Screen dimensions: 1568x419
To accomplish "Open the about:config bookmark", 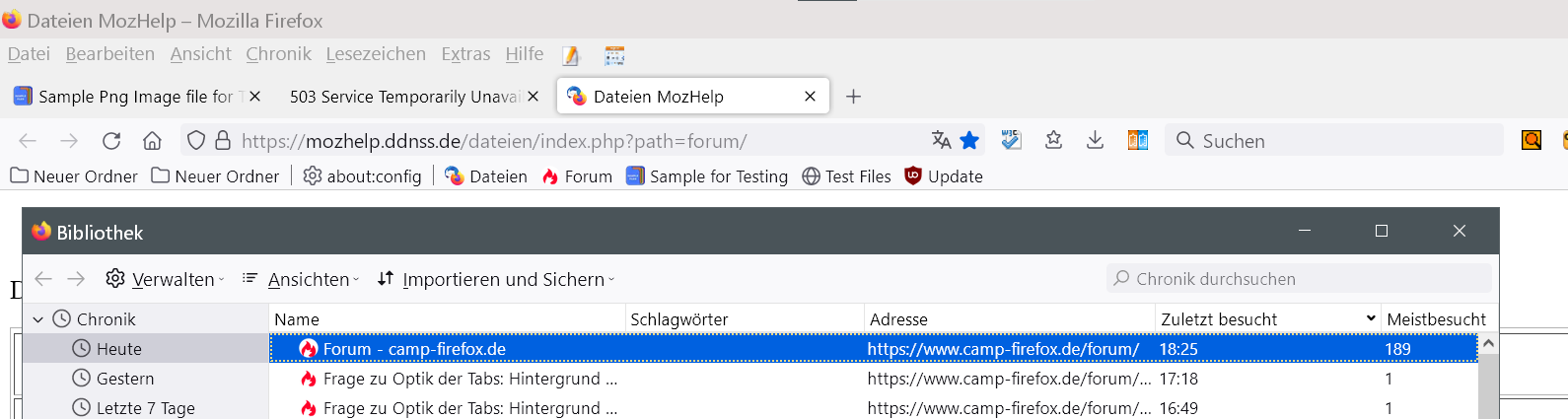I will point(363,176).
